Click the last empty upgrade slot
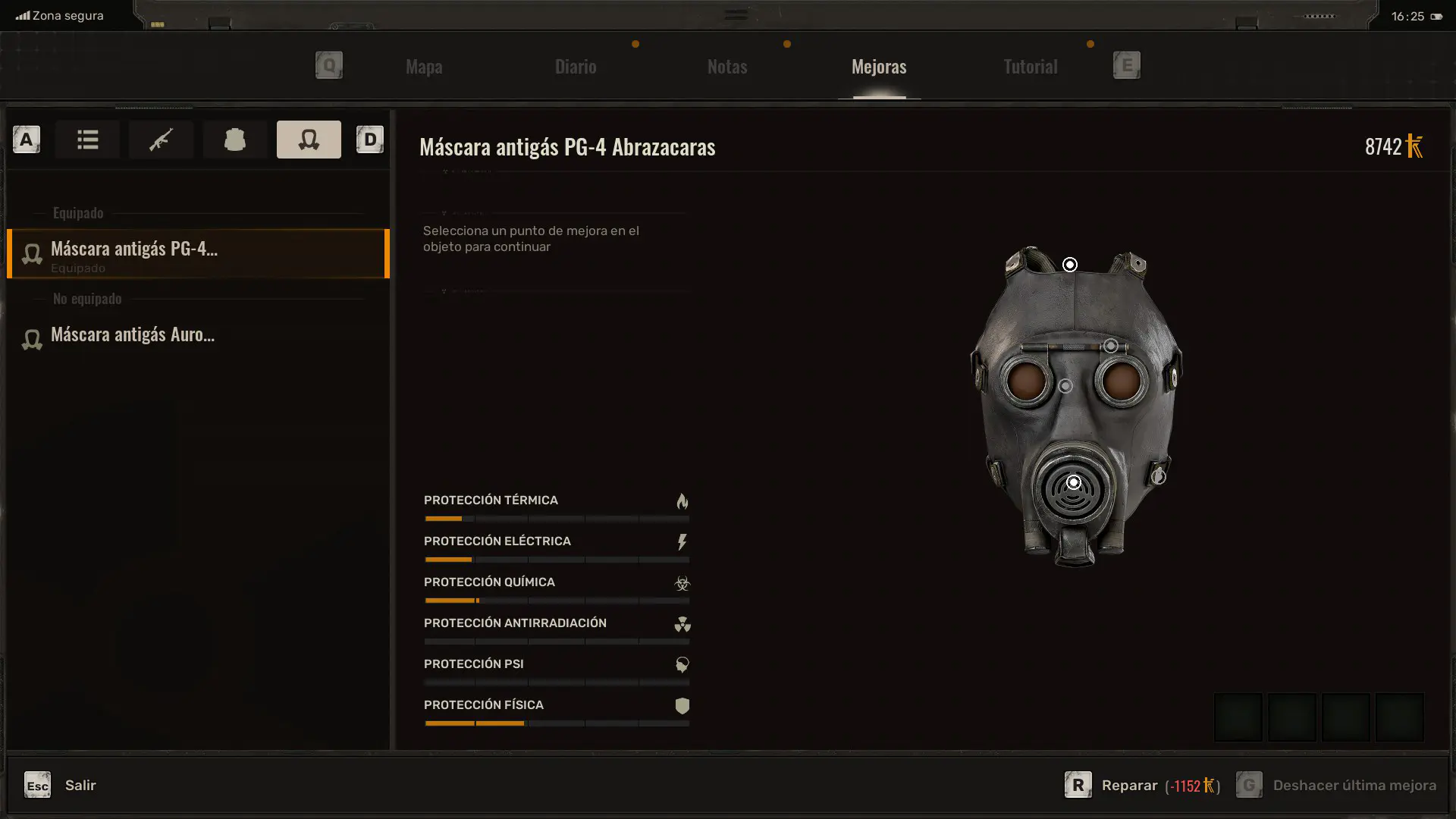 pyautogui.click(x=1400, y=717)
